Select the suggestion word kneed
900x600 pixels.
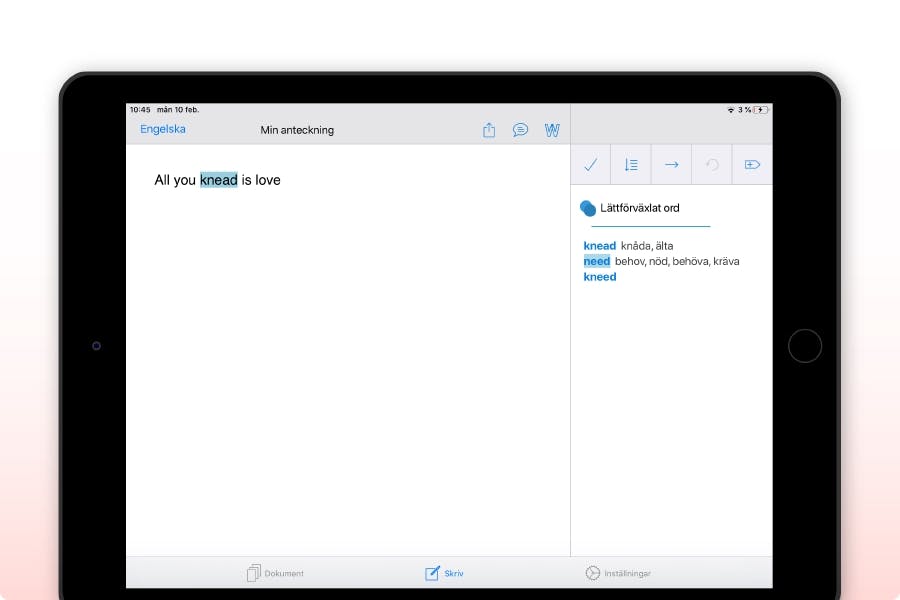click(600, 277)
